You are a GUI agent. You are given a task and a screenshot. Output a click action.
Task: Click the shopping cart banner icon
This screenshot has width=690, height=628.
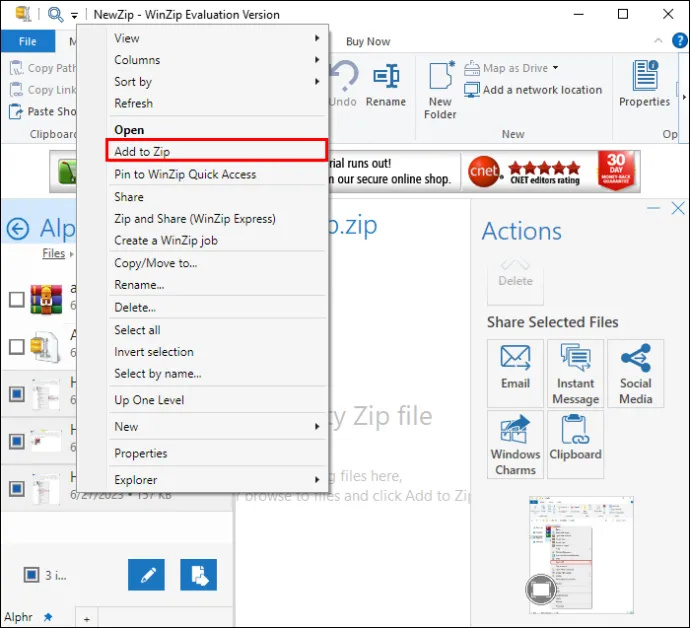tap(67, 172)
